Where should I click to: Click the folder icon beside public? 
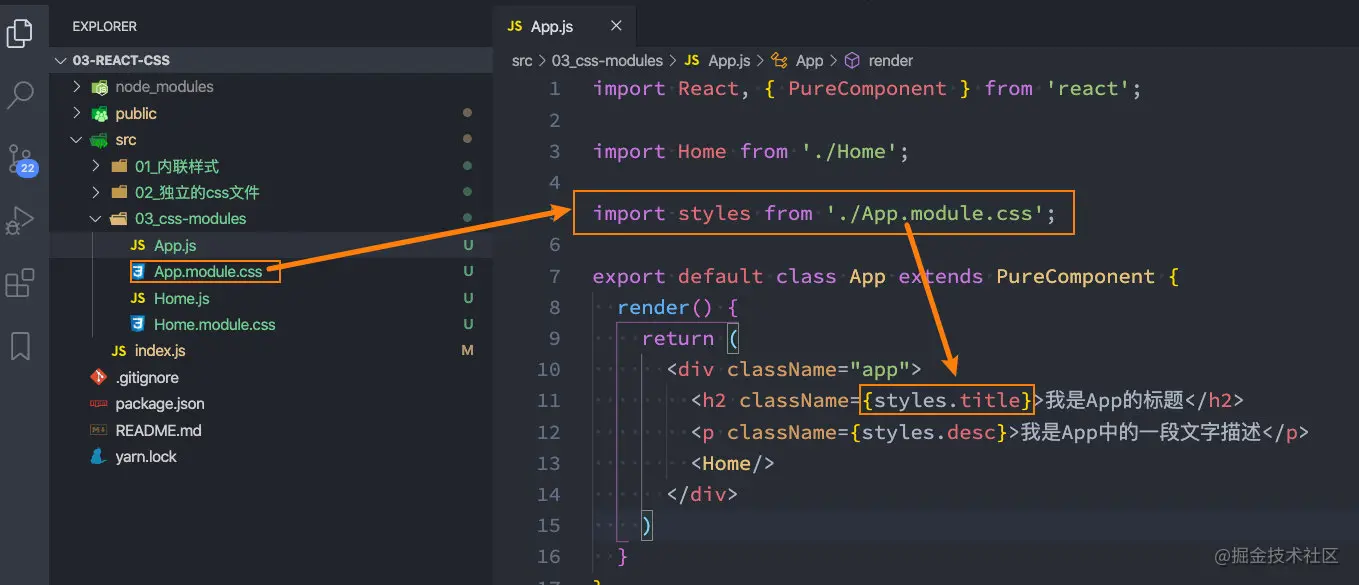click(x=99, y=114)
